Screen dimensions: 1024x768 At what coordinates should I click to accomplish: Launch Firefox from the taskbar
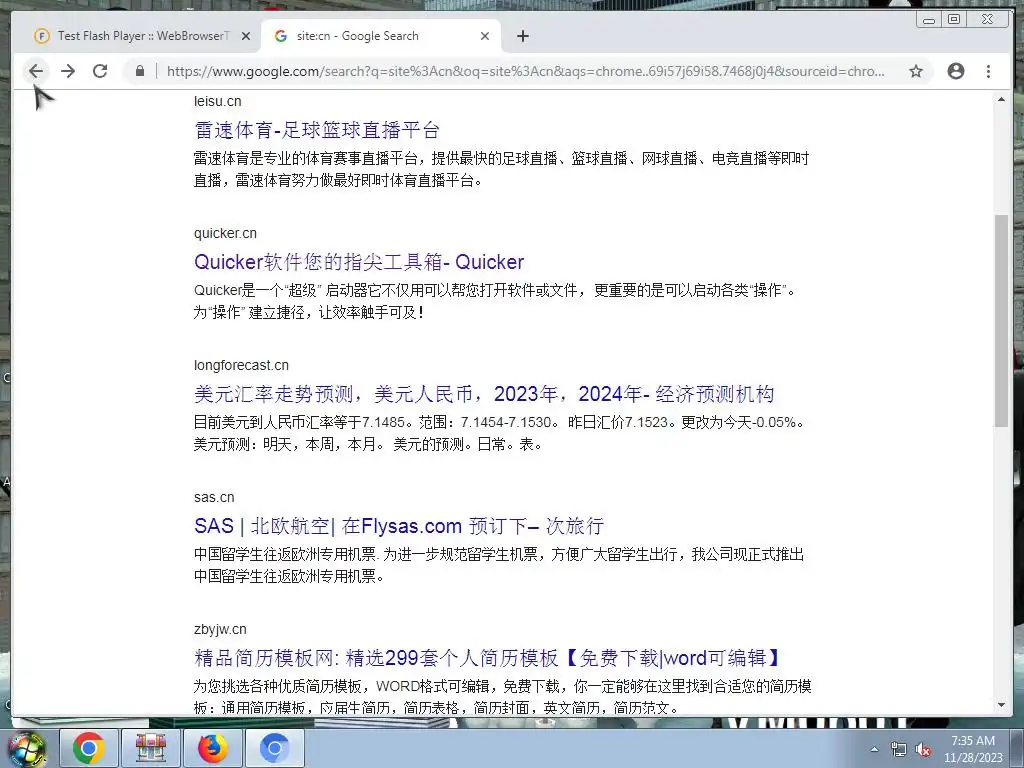213,748
